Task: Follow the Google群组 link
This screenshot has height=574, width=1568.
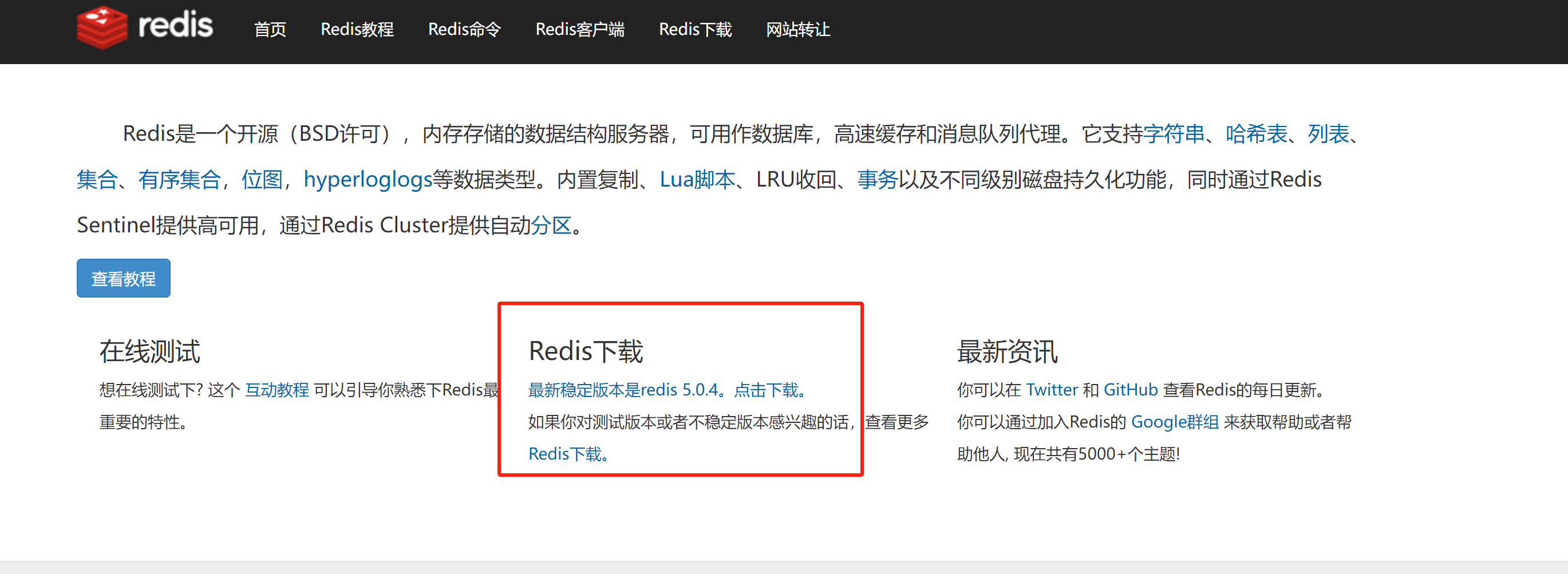Action: coord(1175,422)
